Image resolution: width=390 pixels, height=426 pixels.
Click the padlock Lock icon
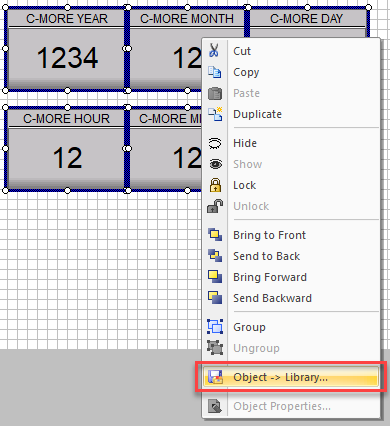[x=215, y=185]
